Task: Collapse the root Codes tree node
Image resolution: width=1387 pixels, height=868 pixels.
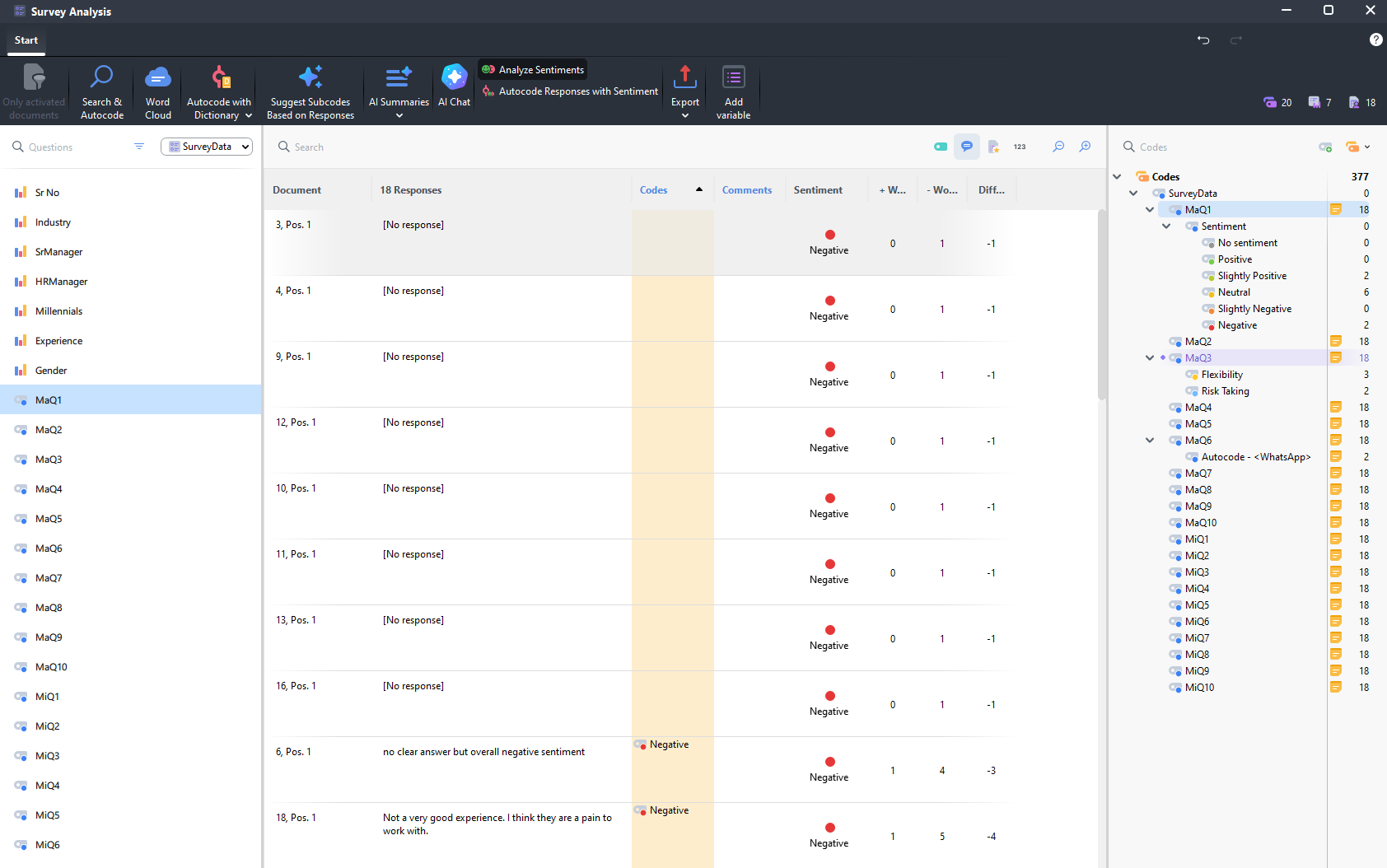Action: pos(1117,177)
